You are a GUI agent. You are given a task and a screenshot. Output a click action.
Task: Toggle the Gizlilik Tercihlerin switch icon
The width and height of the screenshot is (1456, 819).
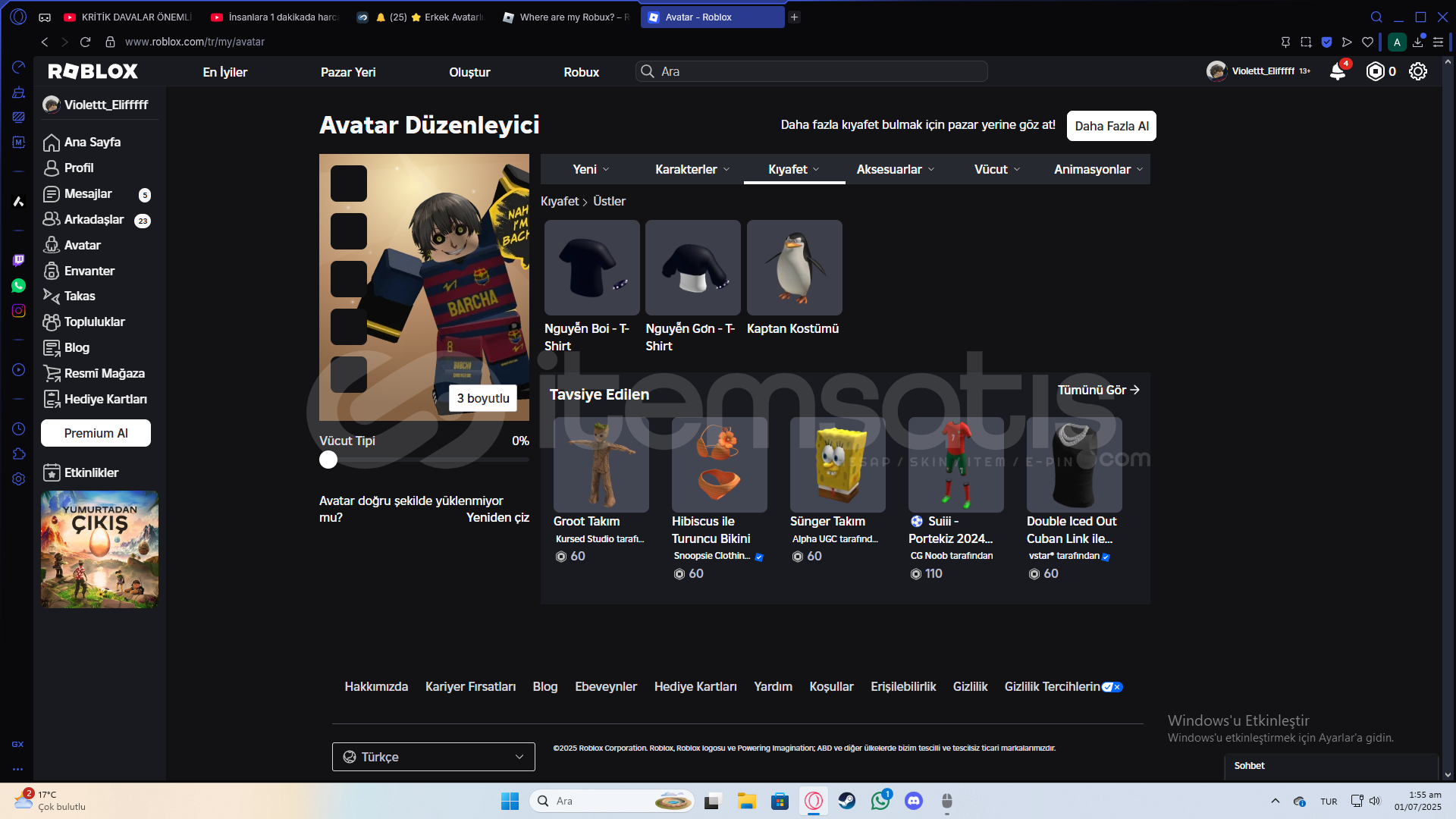click(x=1112, y=687)
